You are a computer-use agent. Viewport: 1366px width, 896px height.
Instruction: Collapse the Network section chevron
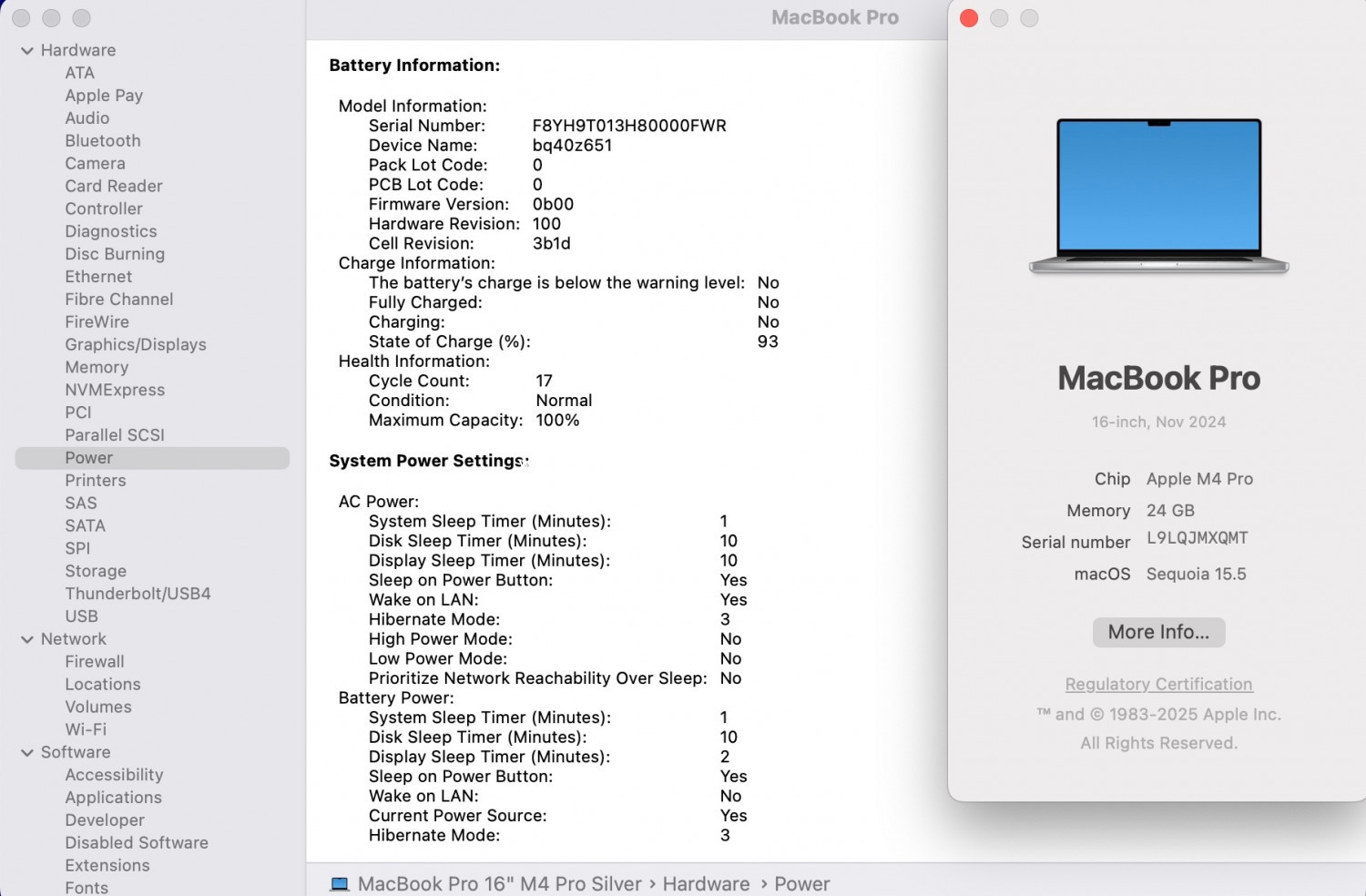[27, 640]
